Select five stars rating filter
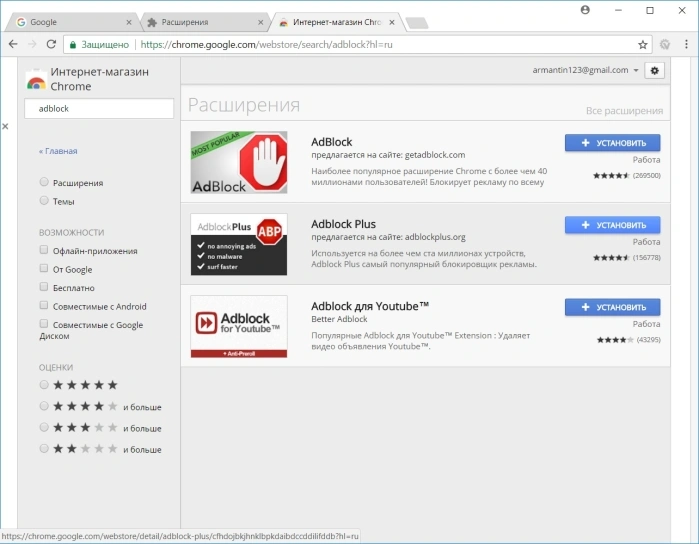 point(44,385)
